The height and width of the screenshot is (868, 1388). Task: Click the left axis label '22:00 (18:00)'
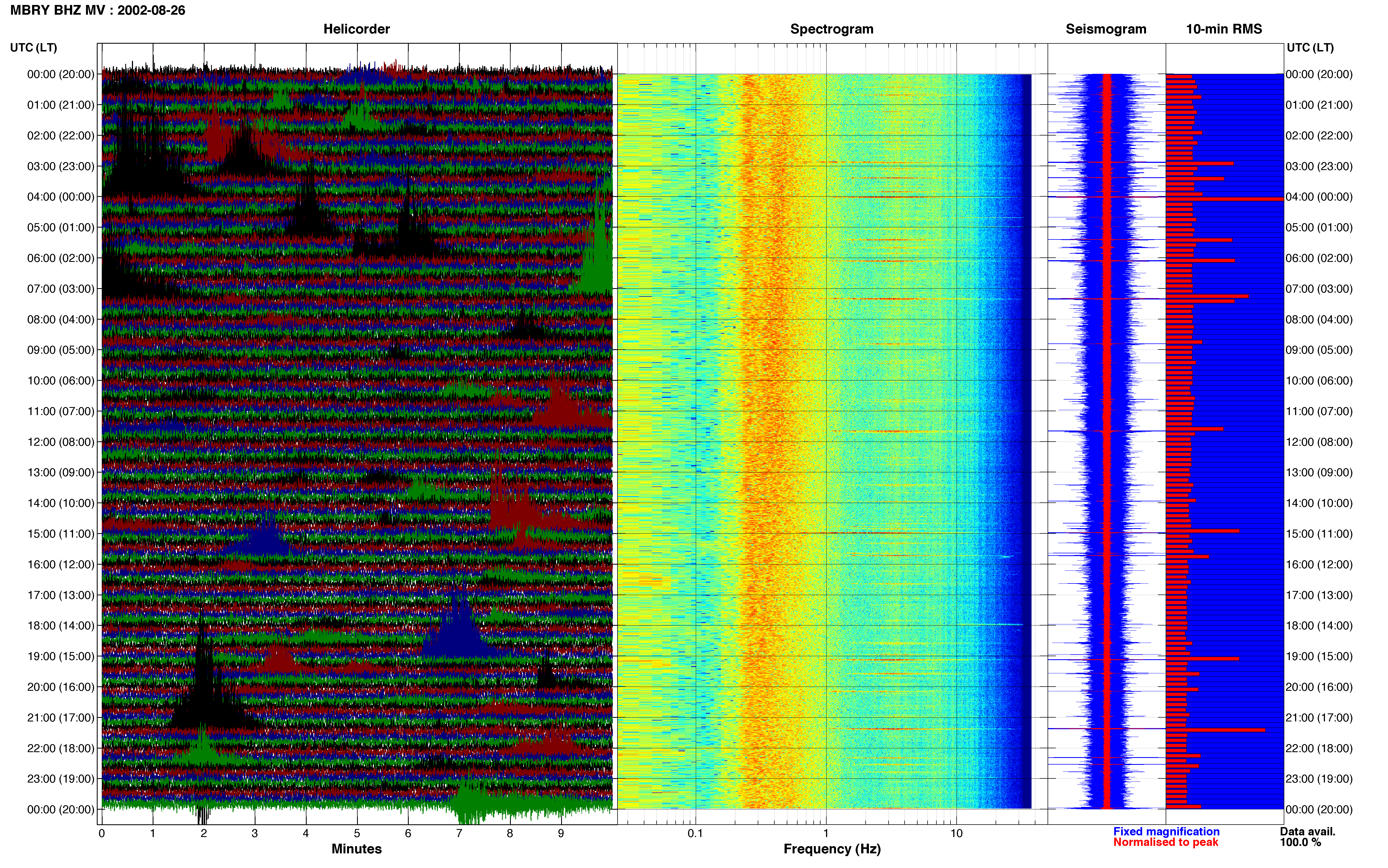(61, 748)
